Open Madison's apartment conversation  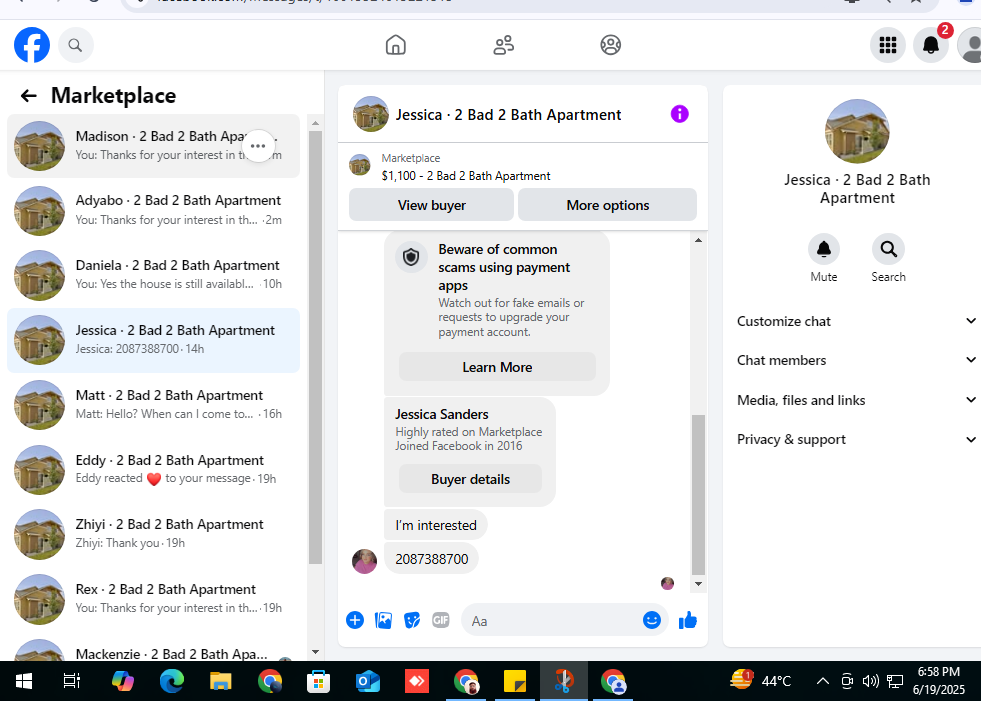153,146
